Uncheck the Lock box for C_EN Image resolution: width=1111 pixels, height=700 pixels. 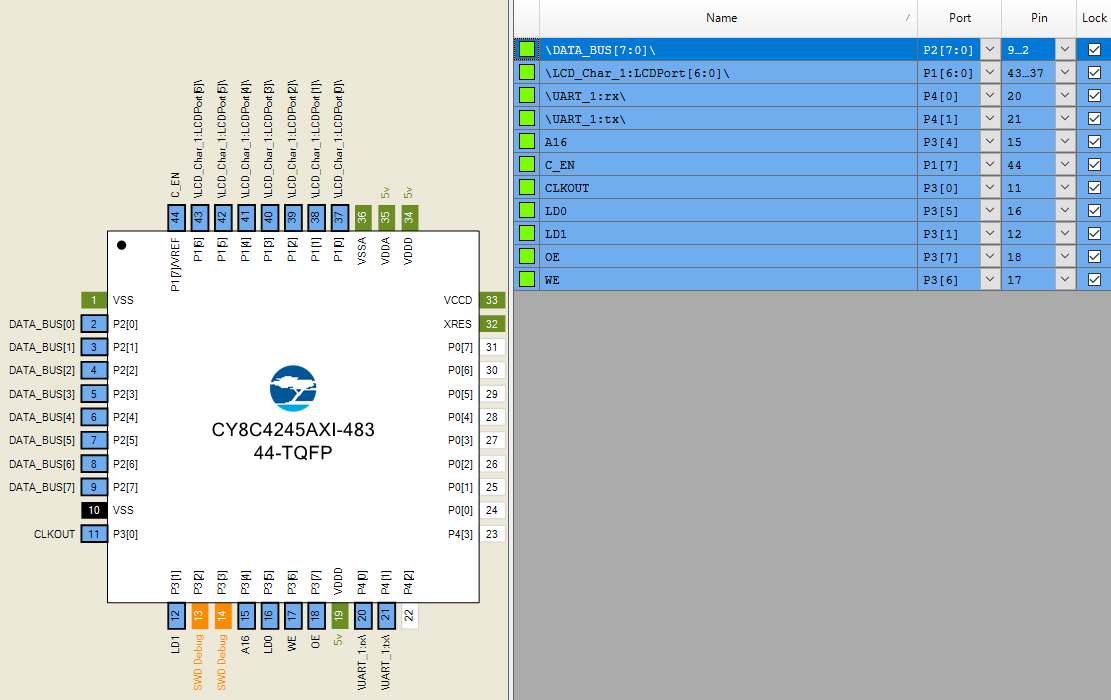(x=1094, y=164)
